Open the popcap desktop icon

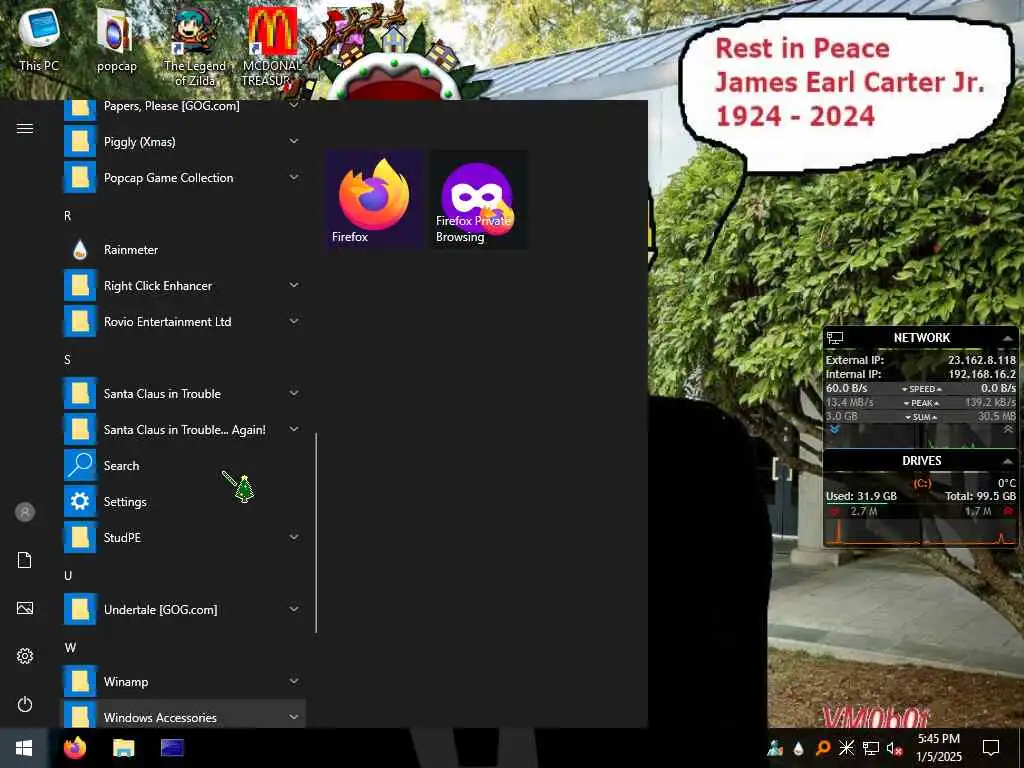tap(116, 39)
